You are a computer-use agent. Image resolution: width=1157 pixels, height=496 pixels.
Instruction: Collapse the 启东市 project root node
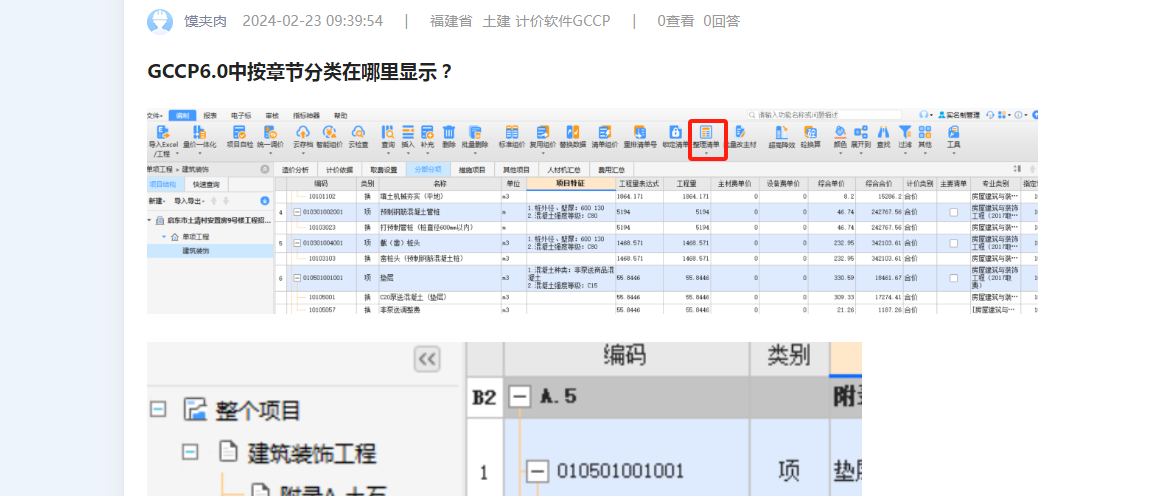pos(150,221)
